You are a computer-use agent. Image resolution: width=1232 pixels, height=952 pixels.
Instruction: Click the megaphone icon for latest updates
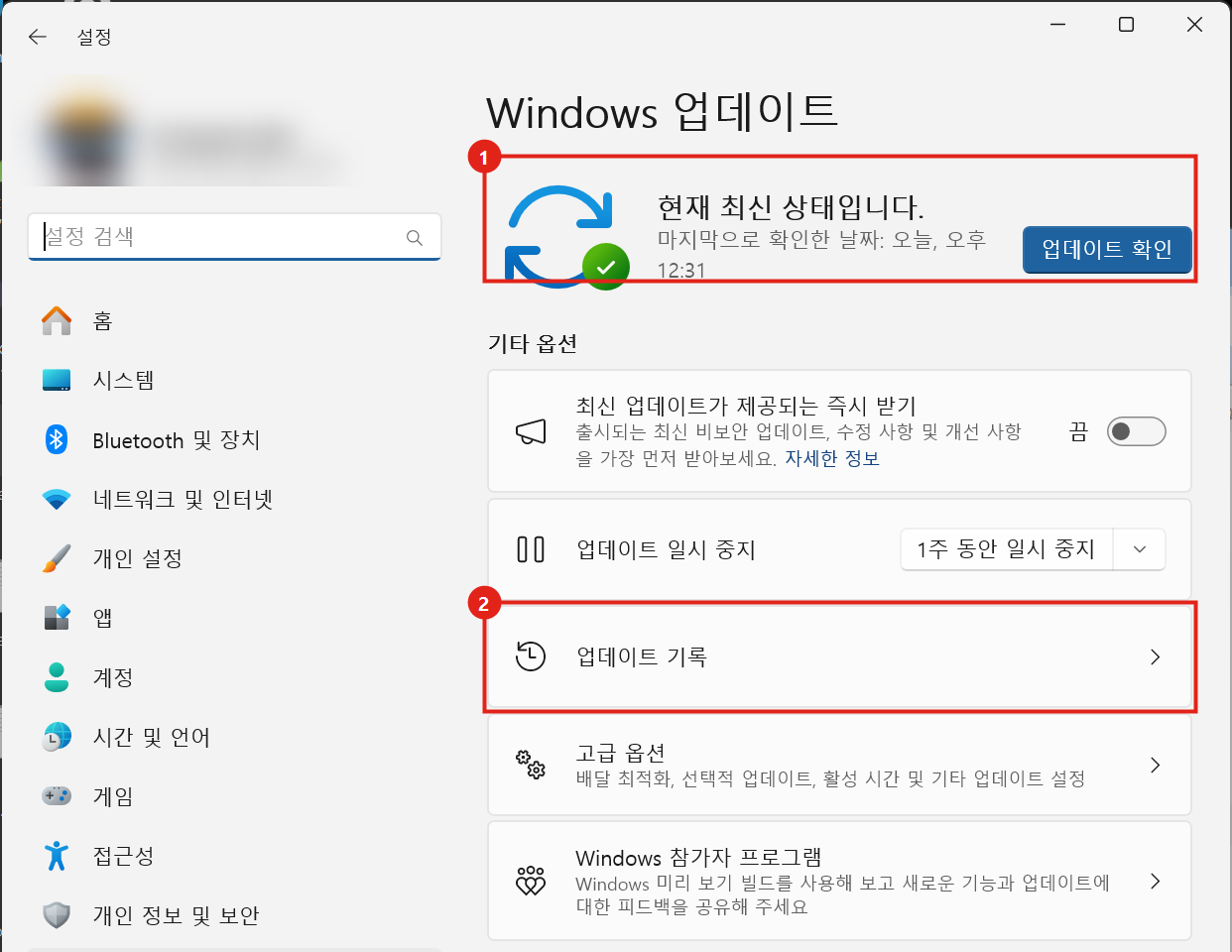(531, 431)
